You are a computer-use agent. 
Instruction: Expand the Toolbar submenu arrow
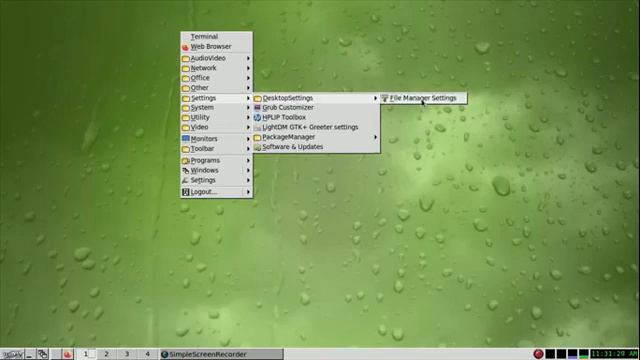pyautogui.click(x=248, y=149)
